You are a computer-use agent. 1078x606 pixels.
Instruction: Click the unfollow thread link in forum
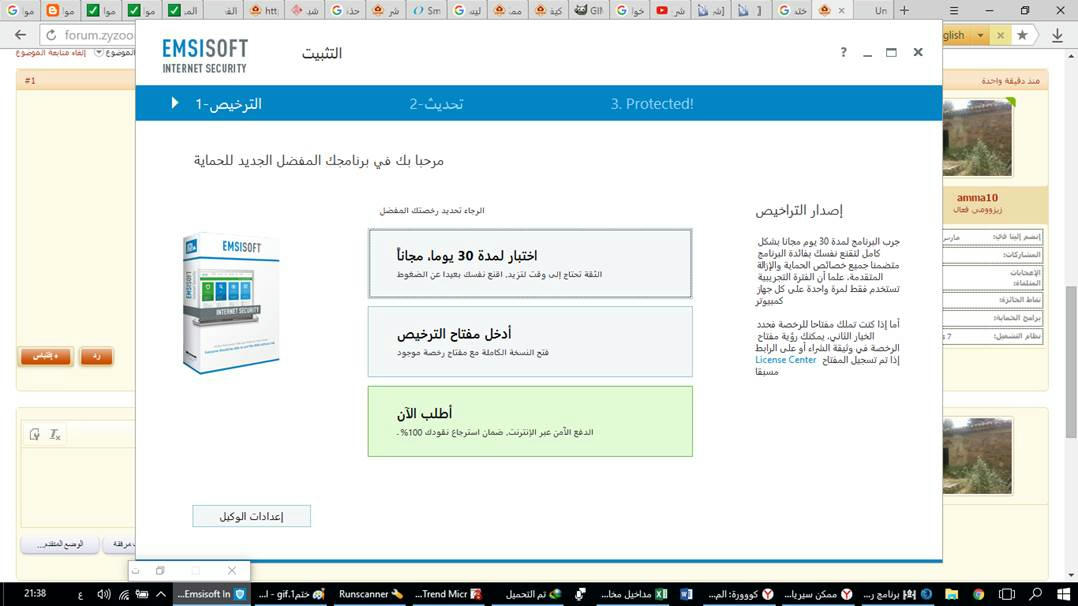tap(50, 52)
